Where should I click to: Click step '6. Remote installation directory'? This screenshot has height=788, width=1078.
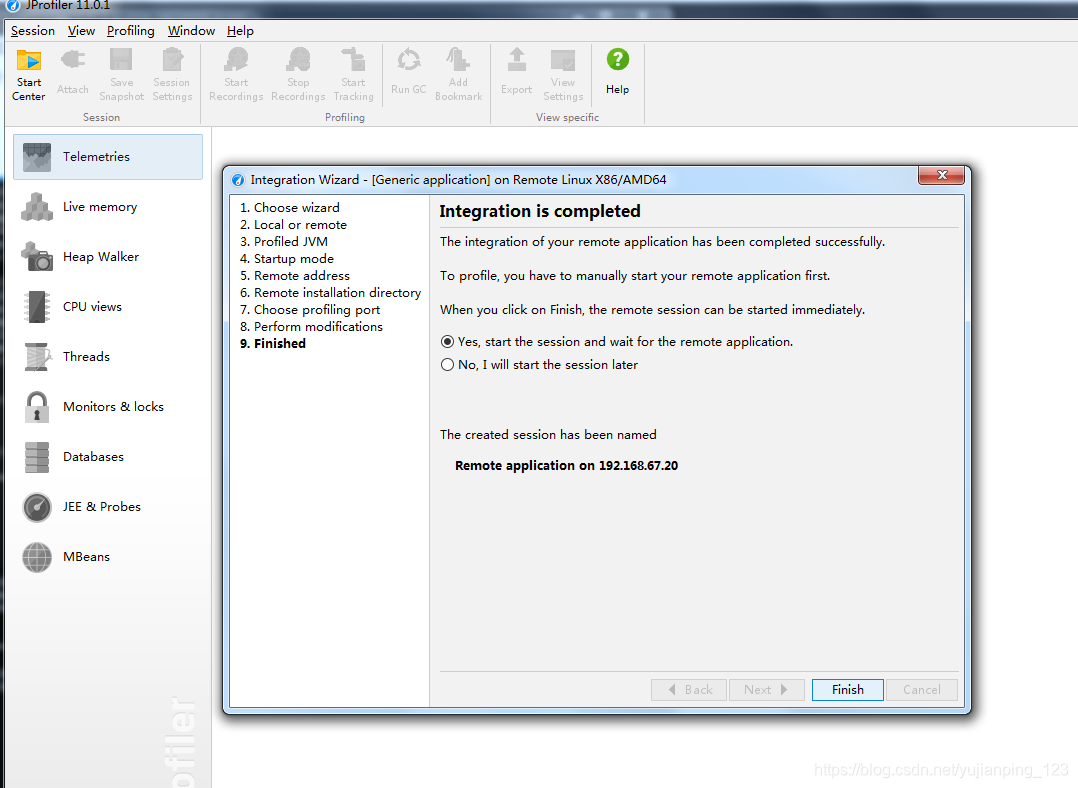[330, 293]
